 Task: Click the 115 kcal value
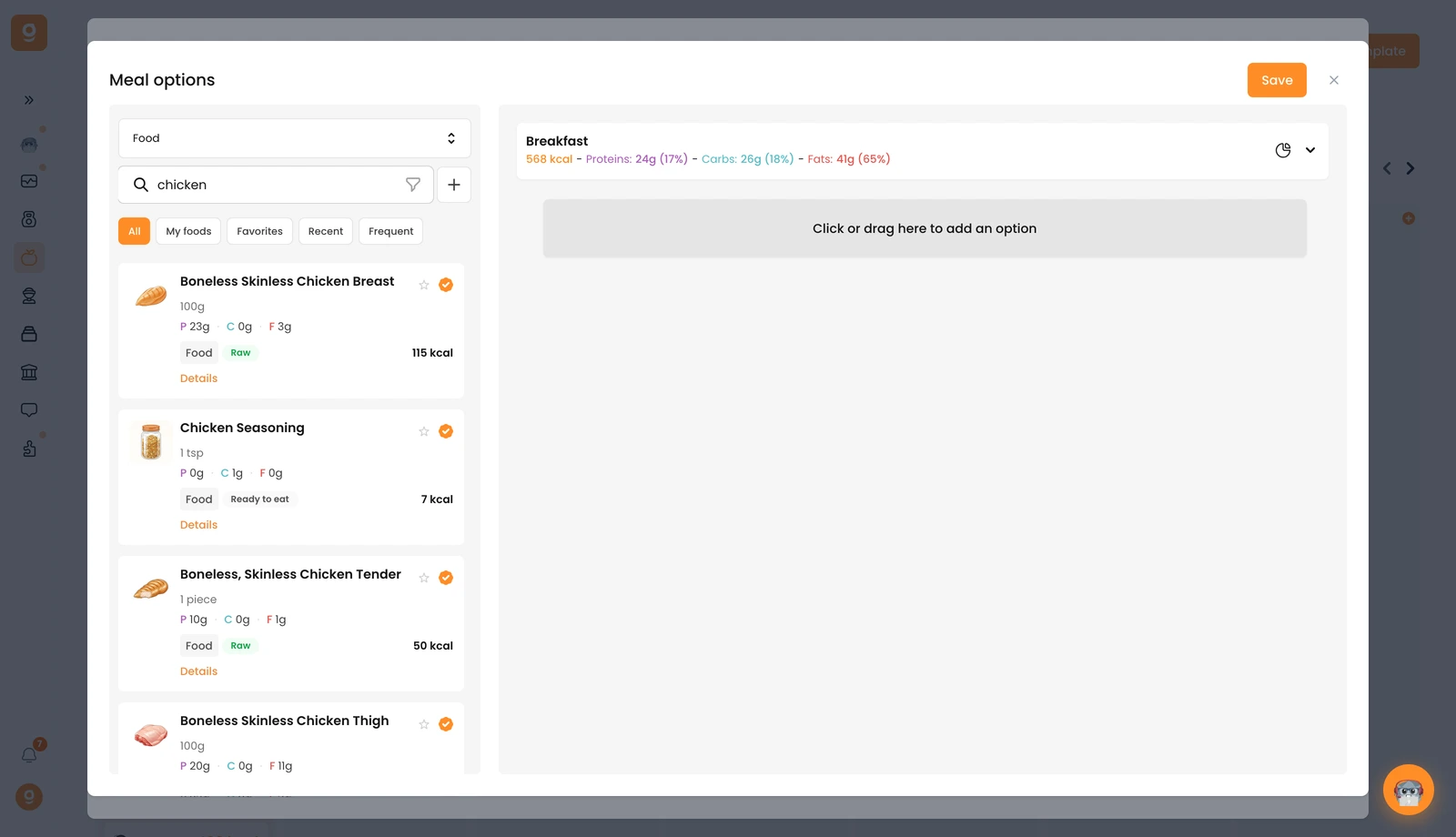pyautogui.click(x=432, y=353)
